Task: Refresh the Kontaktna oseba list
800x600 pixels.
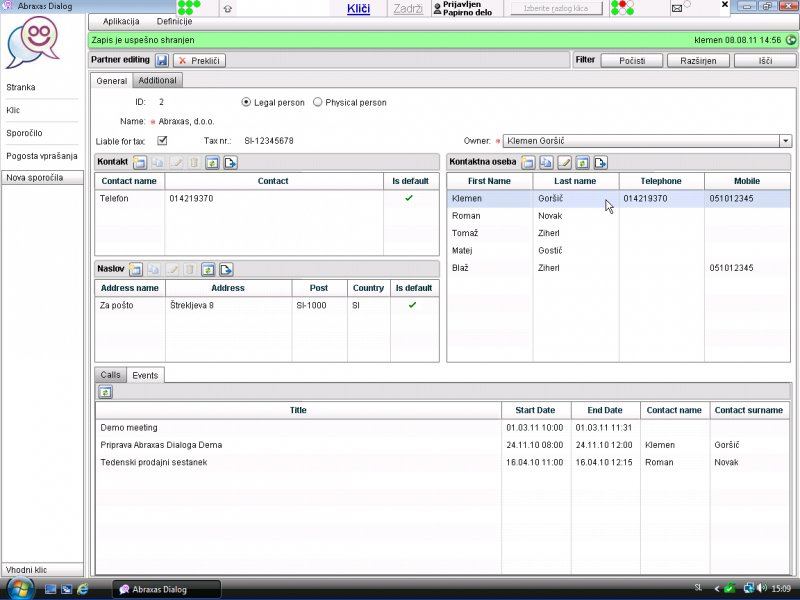Action: [x=582, y=163]
